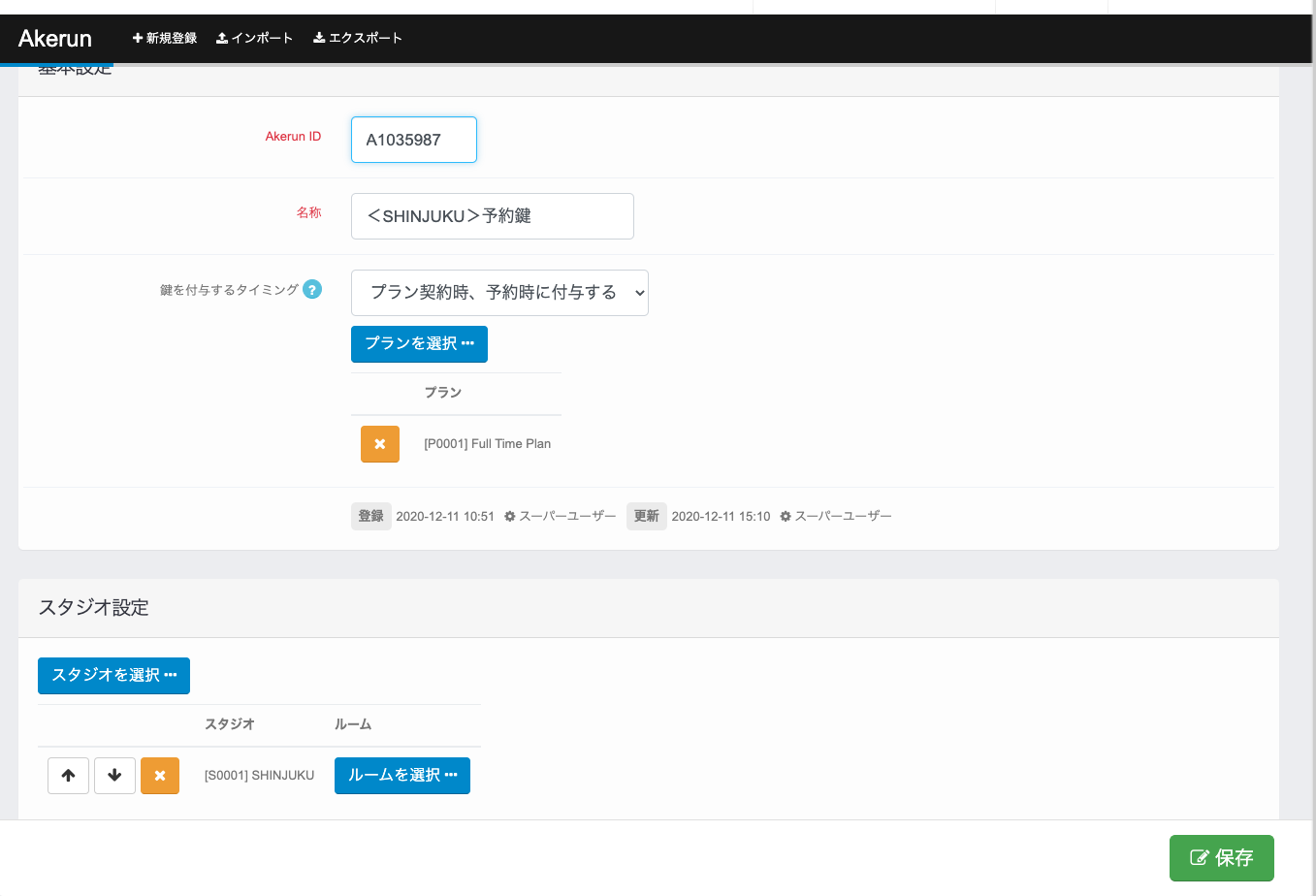The width and height of the screenshot is (1316, 896).
Task: Click the Akerun brand logo
Action: [x=55, y=39]
